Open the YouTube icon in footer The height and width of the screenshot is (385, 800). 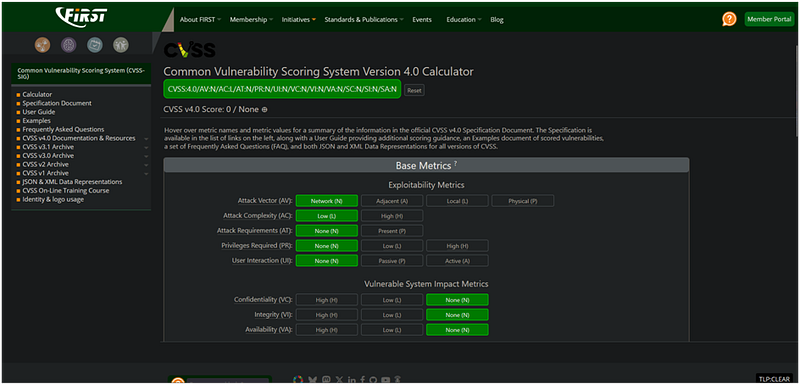point(386,380)
